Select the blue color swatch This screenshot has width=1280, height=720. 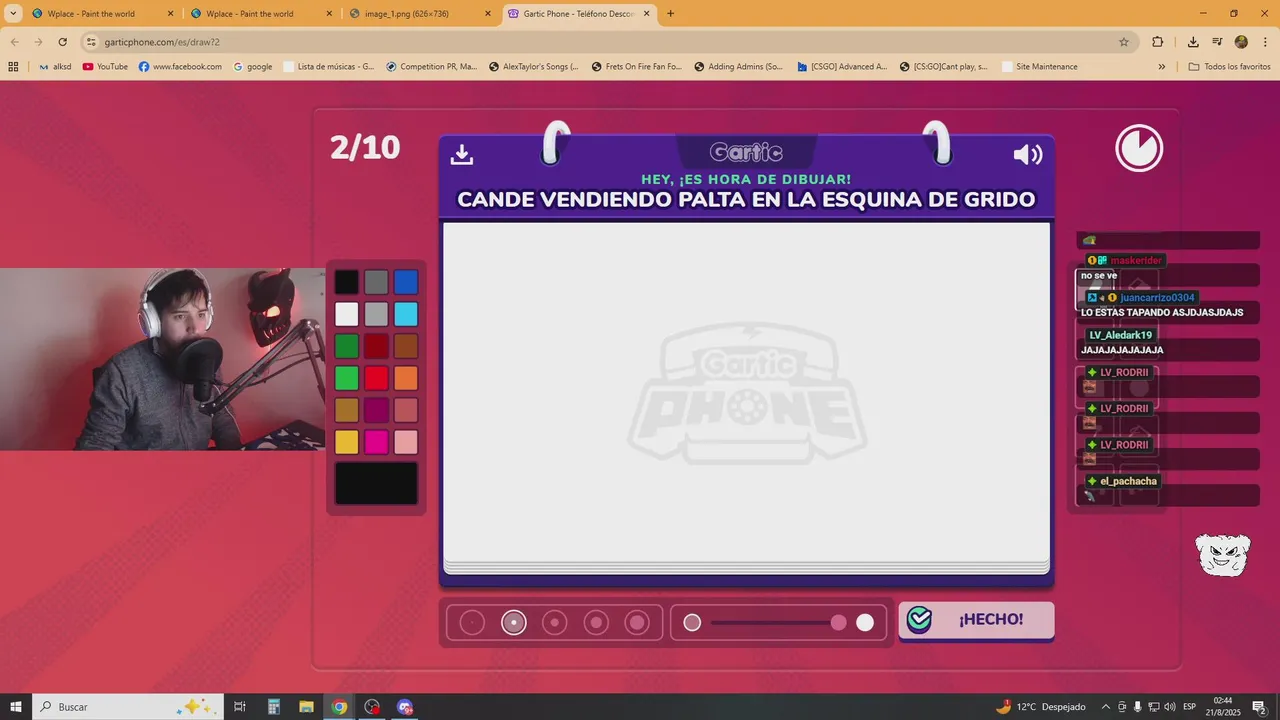pyautogui.click(x=406, y=282)
